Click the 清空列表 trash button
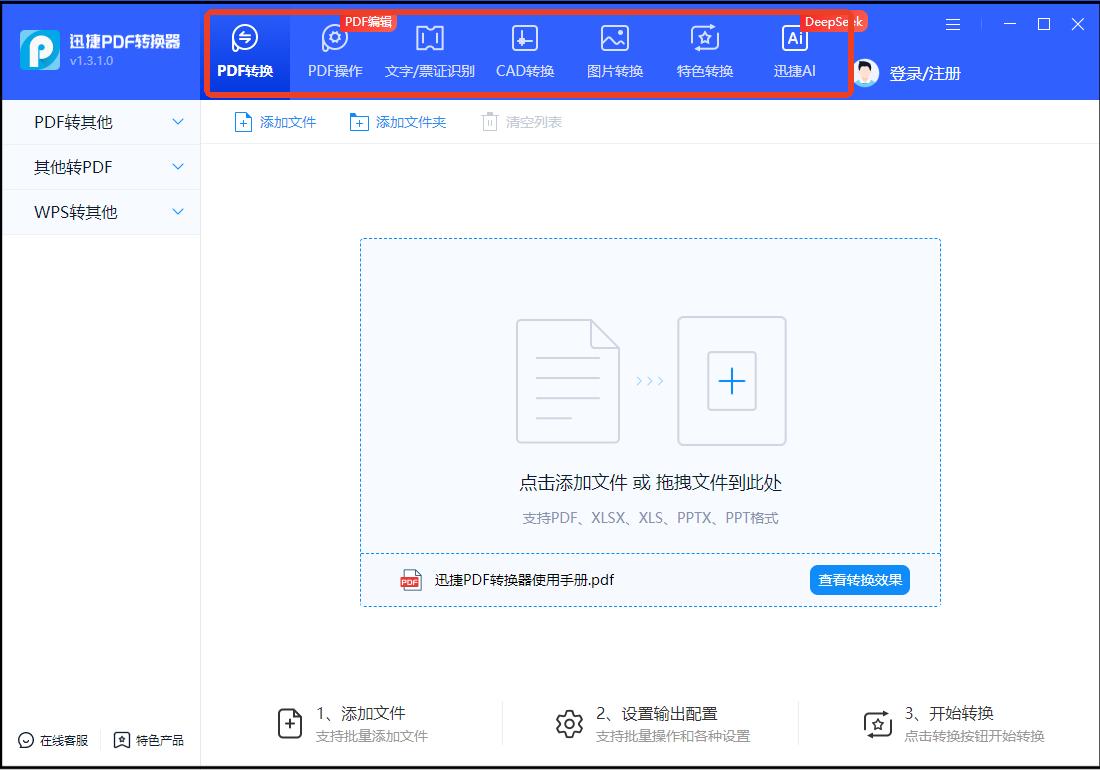Image resolution: width=1100 pixels, height=770 pixels. pos(522,122)
